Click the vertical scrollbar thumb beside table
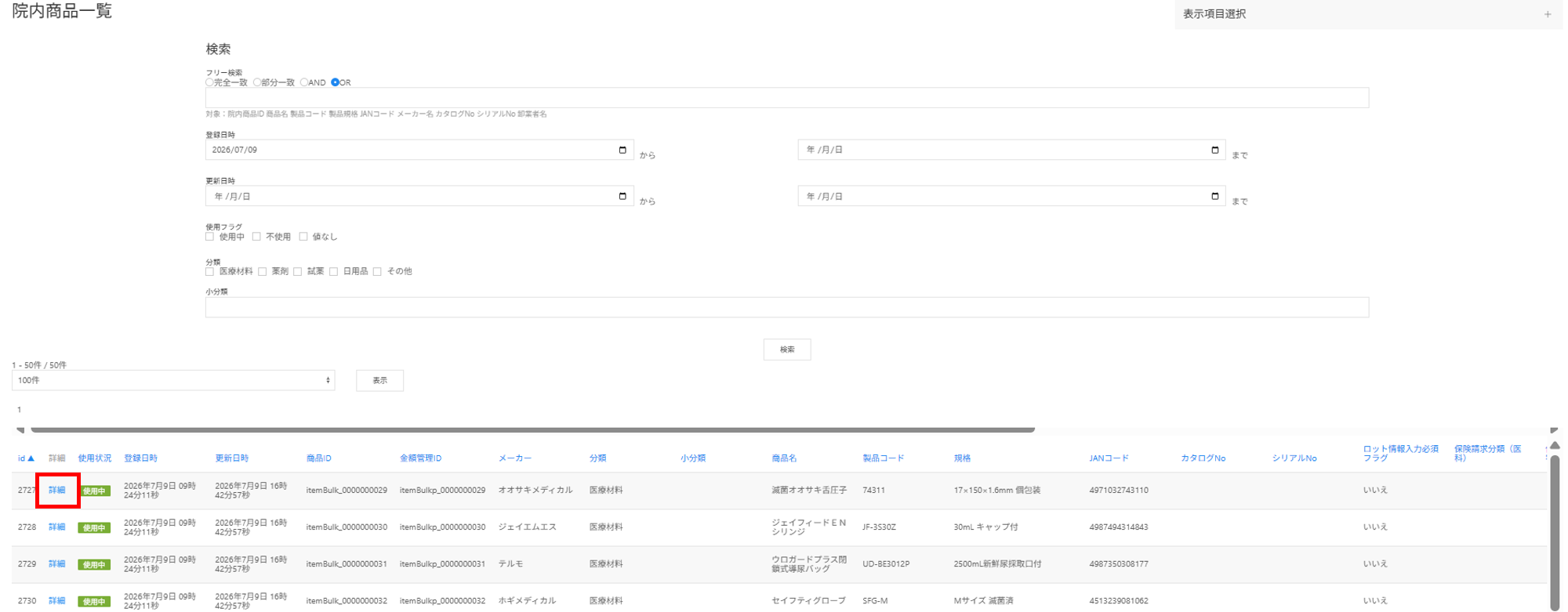Screen dimensions: 1568x612 (1555, 533)
